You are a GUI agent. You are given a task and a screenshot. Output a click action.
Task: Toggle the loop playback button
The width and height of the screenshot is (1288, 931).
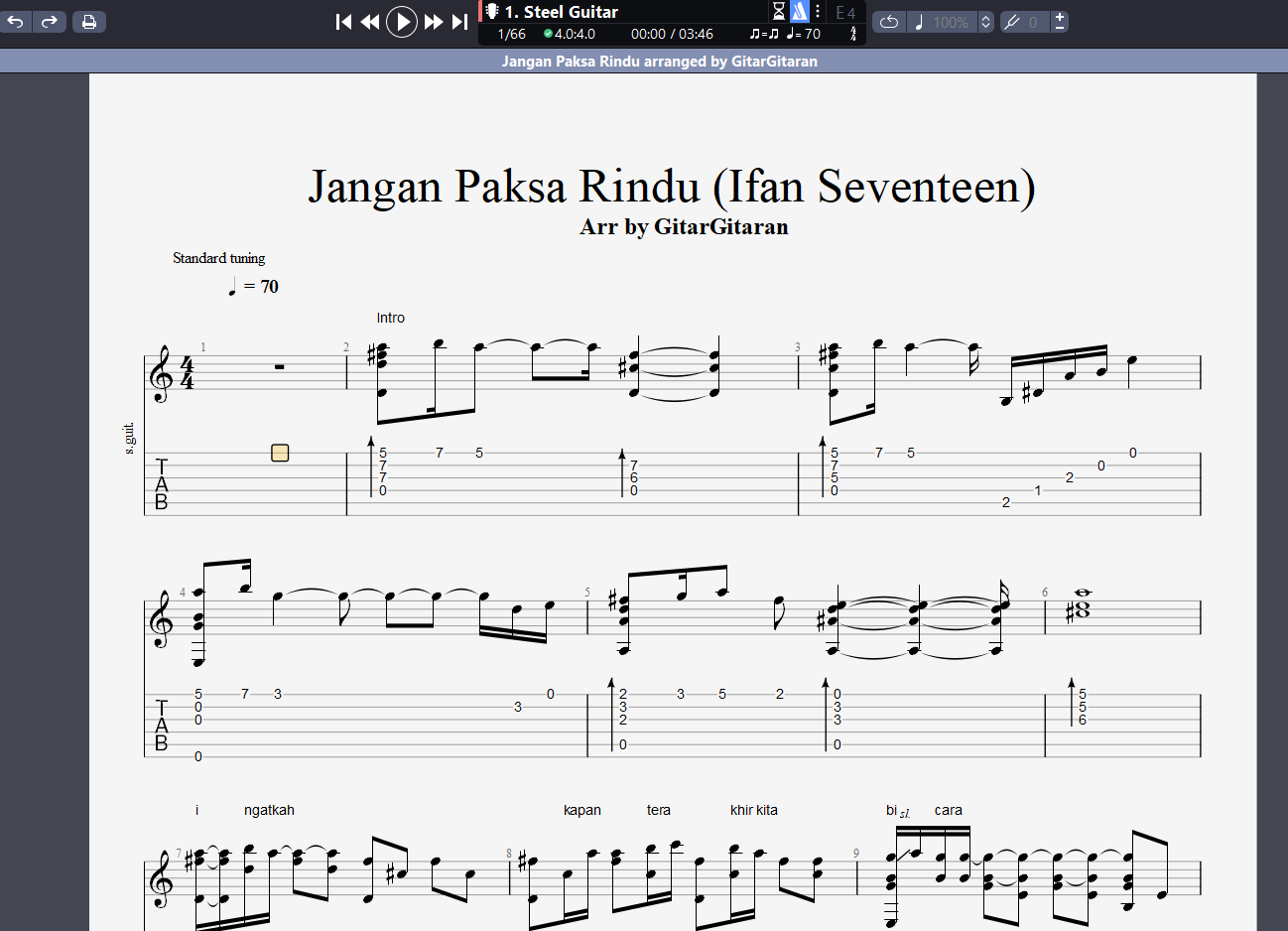[889, 22]
